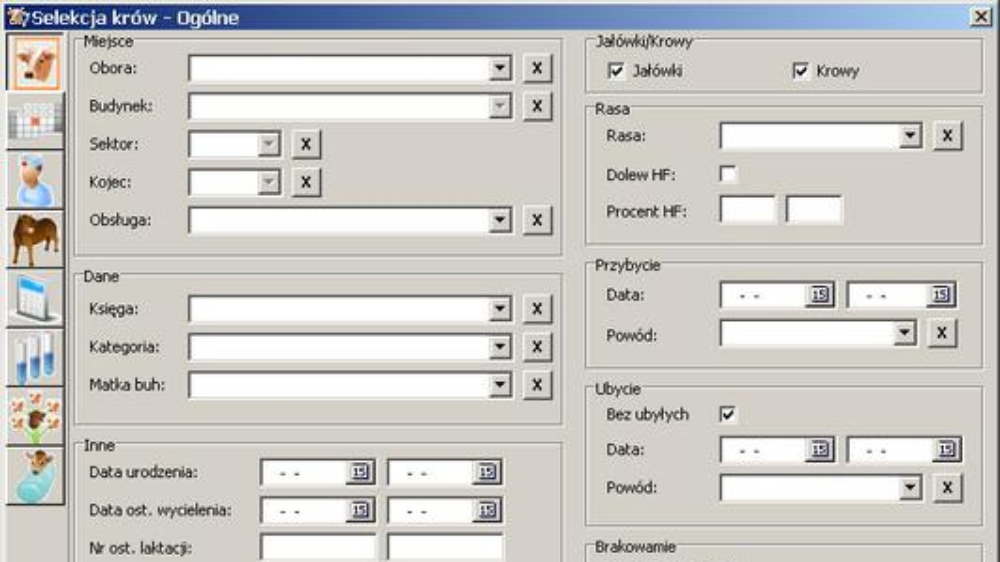This screenshot has height=562, width=1000.
Task: Uncheck the Krowy checkbox
Action: point(800,71)
